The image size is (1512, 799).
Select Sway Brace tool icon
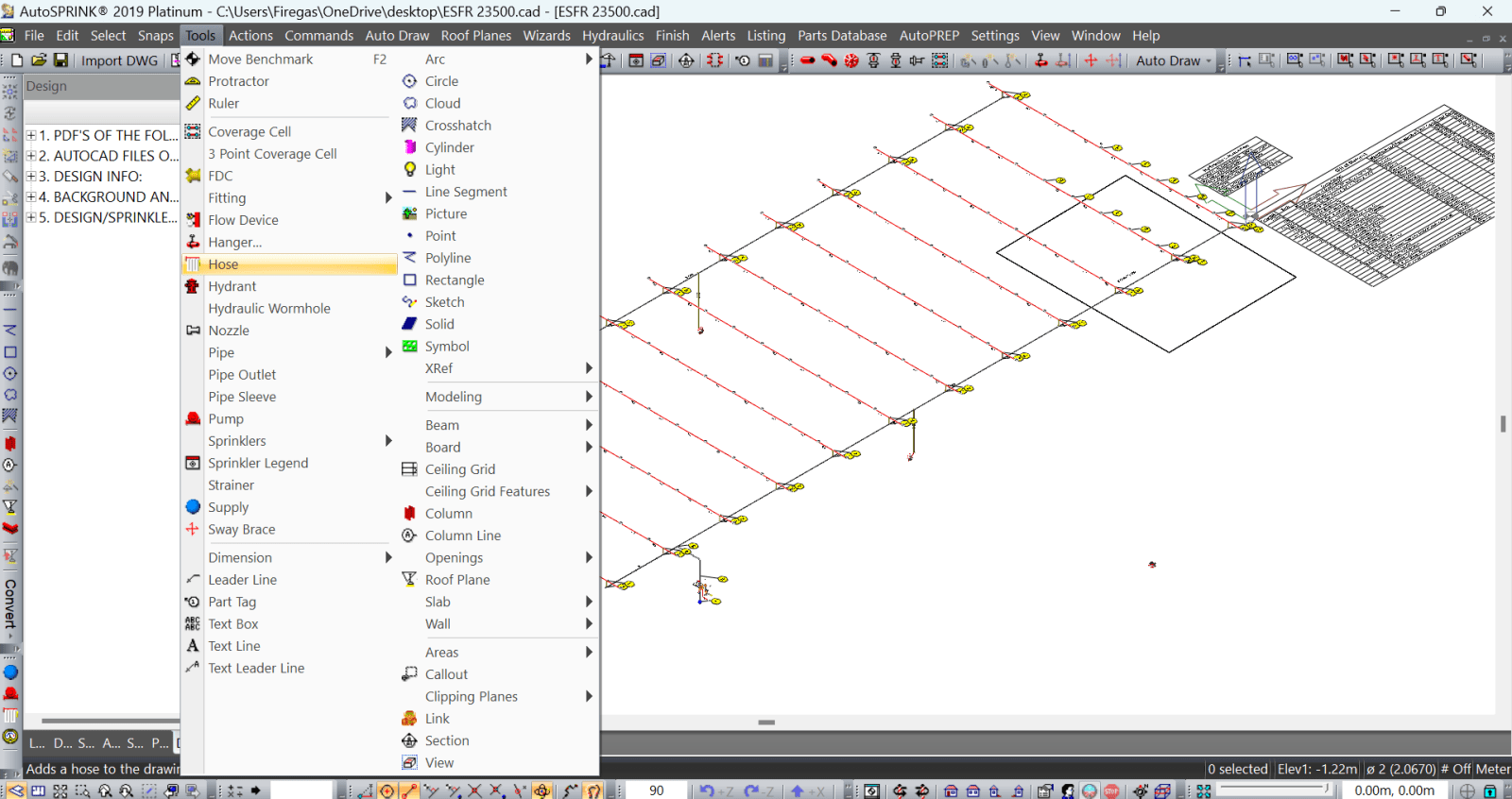coord(193,529)
